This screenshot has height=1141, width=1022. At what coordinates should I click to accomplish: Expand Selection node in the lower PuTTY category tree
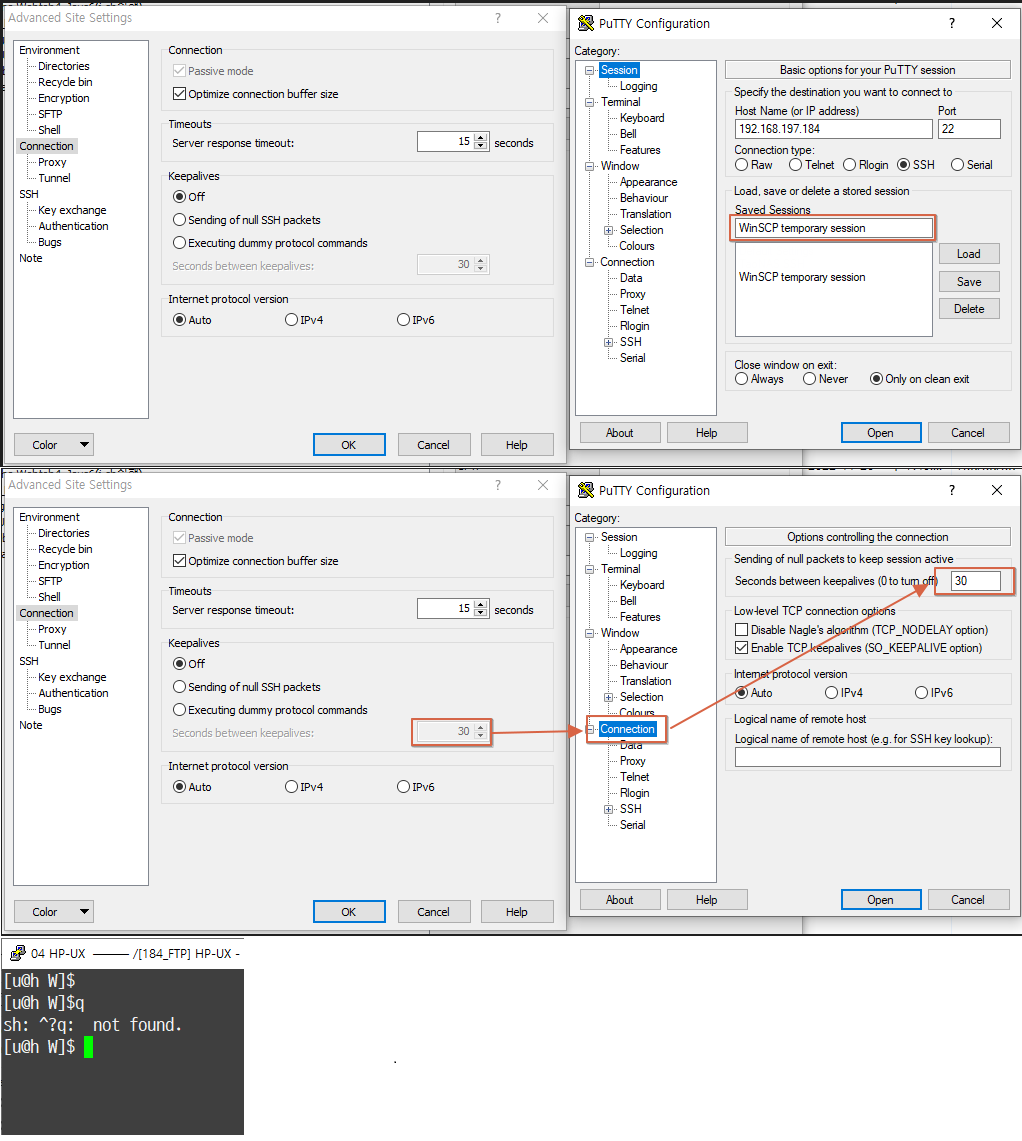point(609,697)
